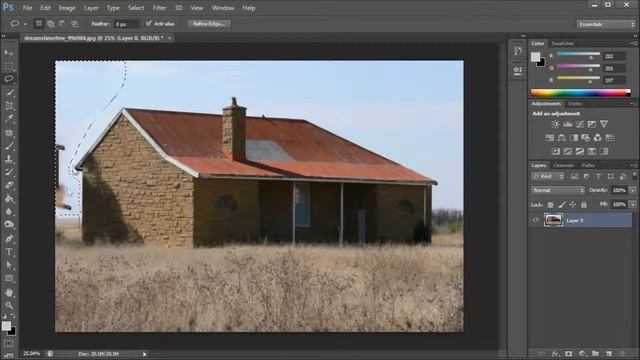Select the Hand tool
This screenshot has height=360, width=640.
coord(9,292)
